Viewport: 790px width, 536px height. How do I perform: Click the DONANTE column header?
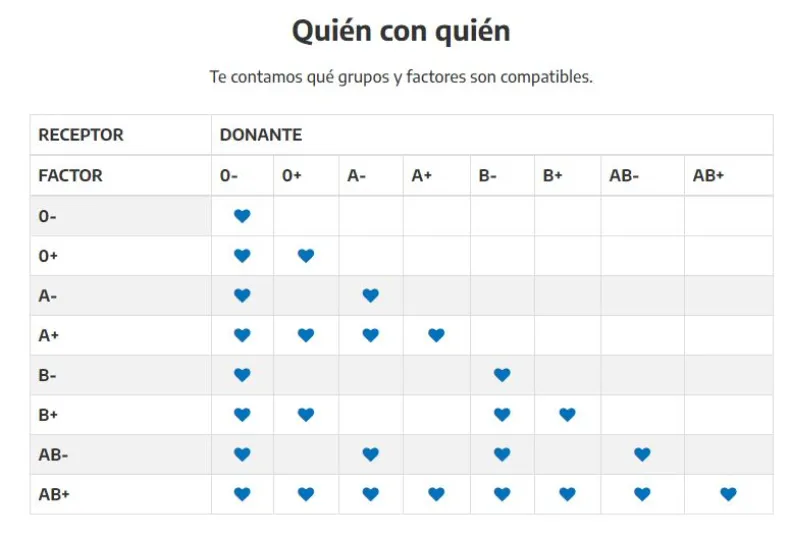pos(261,135)
